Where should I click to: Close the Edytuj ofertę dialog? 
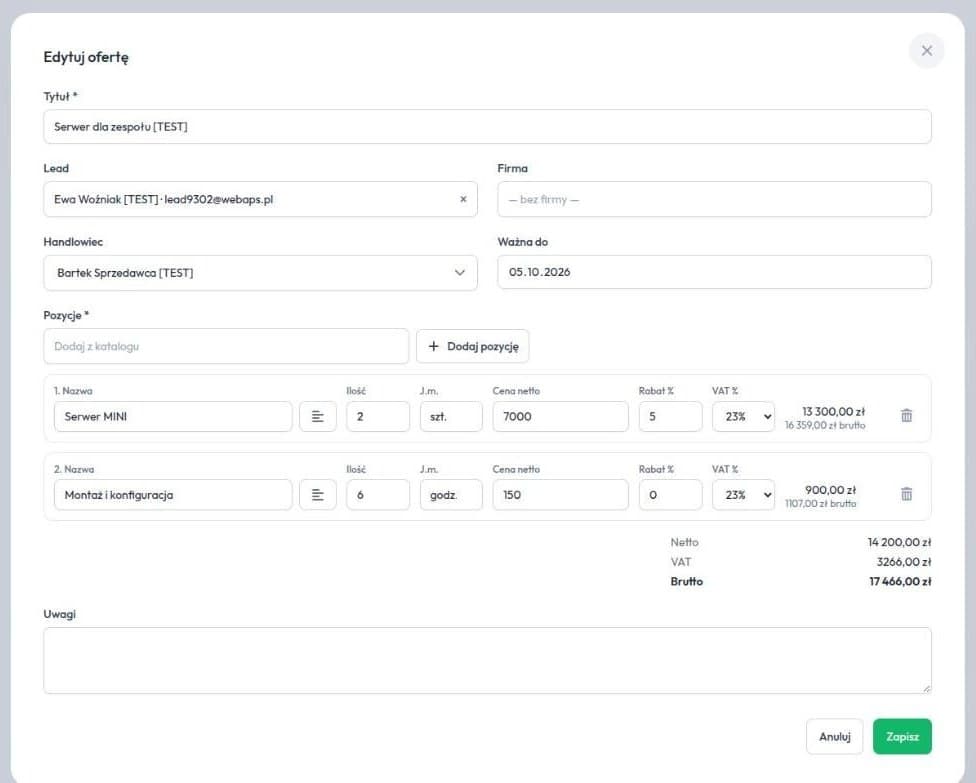(926, 51)
